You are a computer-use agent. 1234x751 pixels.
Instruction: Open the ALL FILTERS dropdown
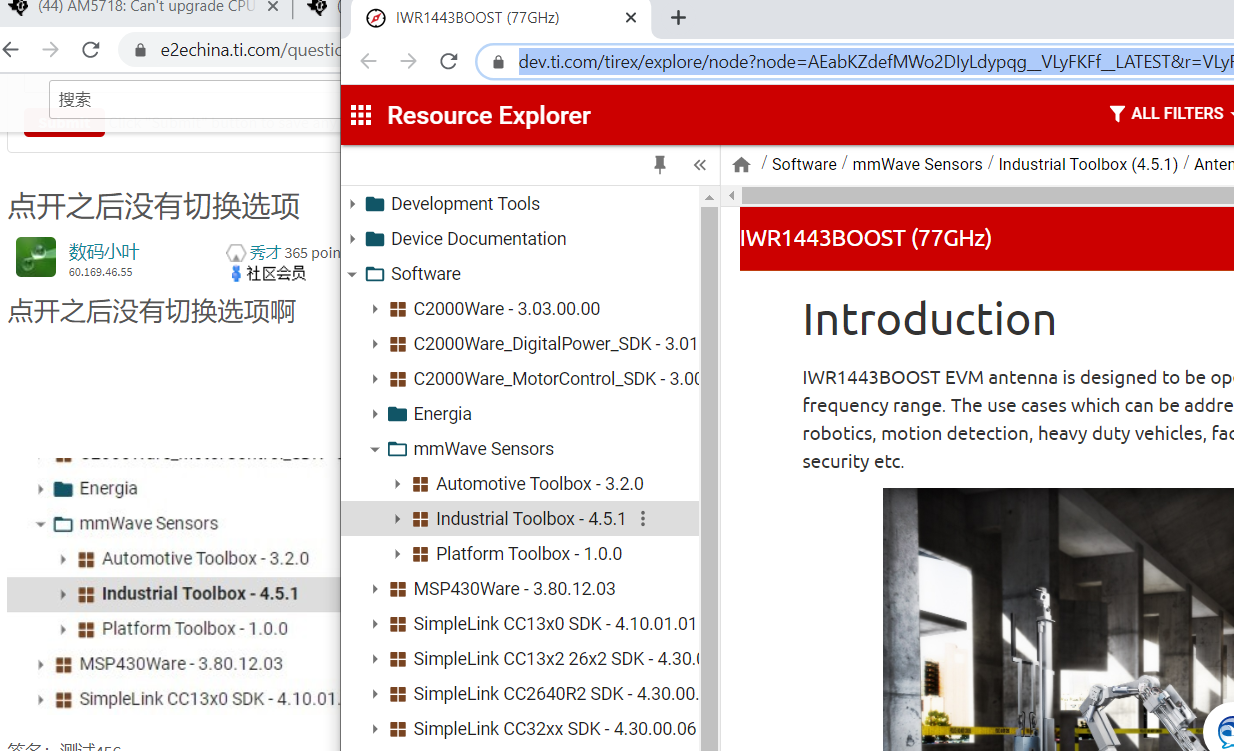click(x=1171, y=114)
